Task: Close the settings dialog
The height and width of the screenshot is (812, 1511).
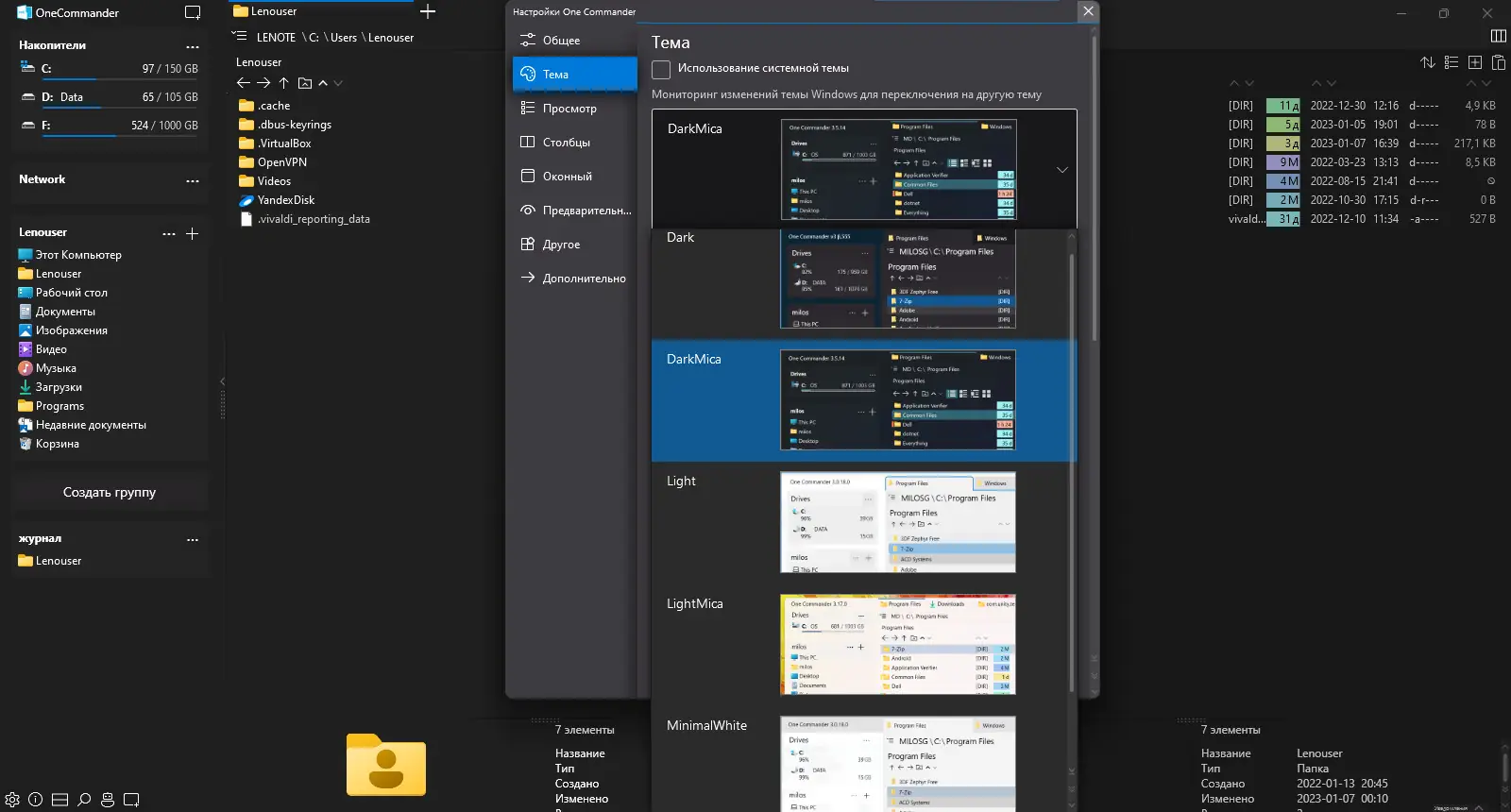Action: (1088, 11)
